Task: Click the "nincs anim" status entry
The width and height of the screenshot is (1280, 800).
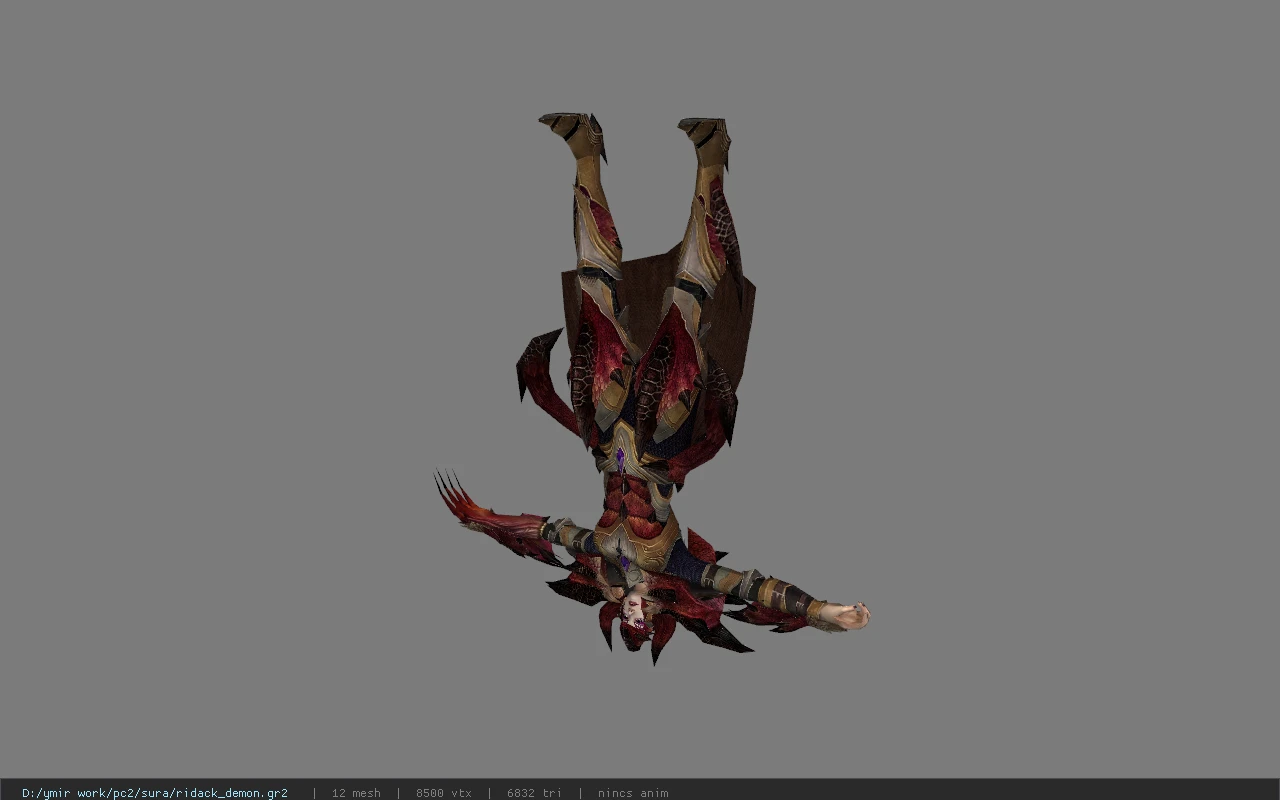Action: coord(633,793)
